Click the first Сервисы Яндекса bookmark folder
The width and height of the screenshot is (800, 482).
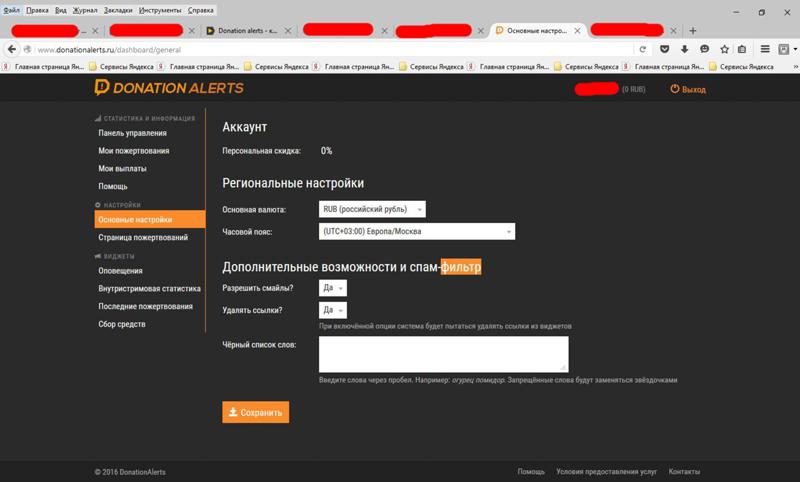point(121,66)
